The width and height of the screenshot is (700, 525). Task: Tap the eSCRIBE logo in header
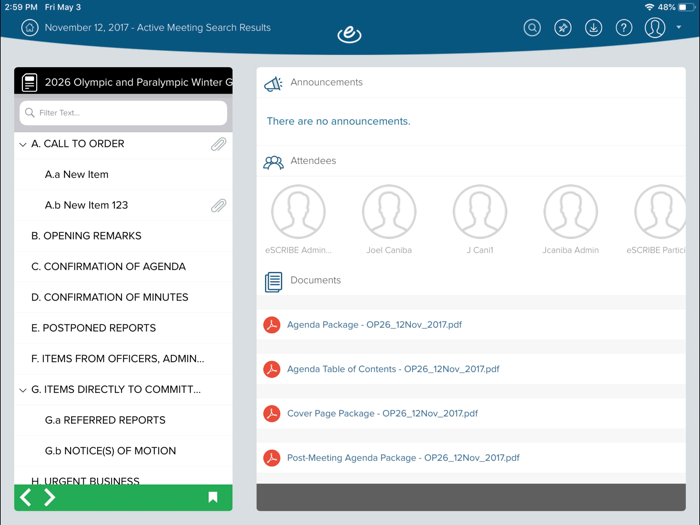pos(349,34)
